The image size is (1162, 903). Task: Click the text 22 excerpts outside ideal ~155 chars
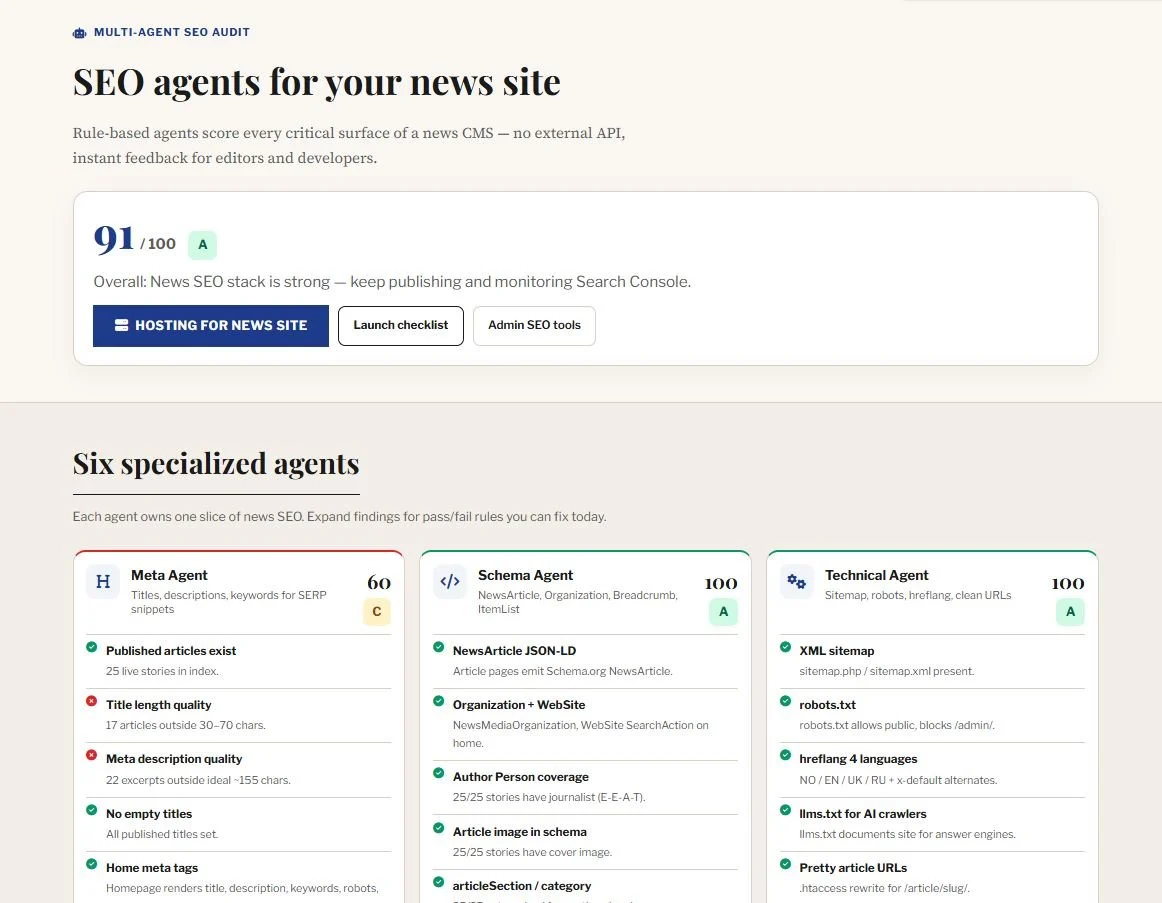pos(198,781)
